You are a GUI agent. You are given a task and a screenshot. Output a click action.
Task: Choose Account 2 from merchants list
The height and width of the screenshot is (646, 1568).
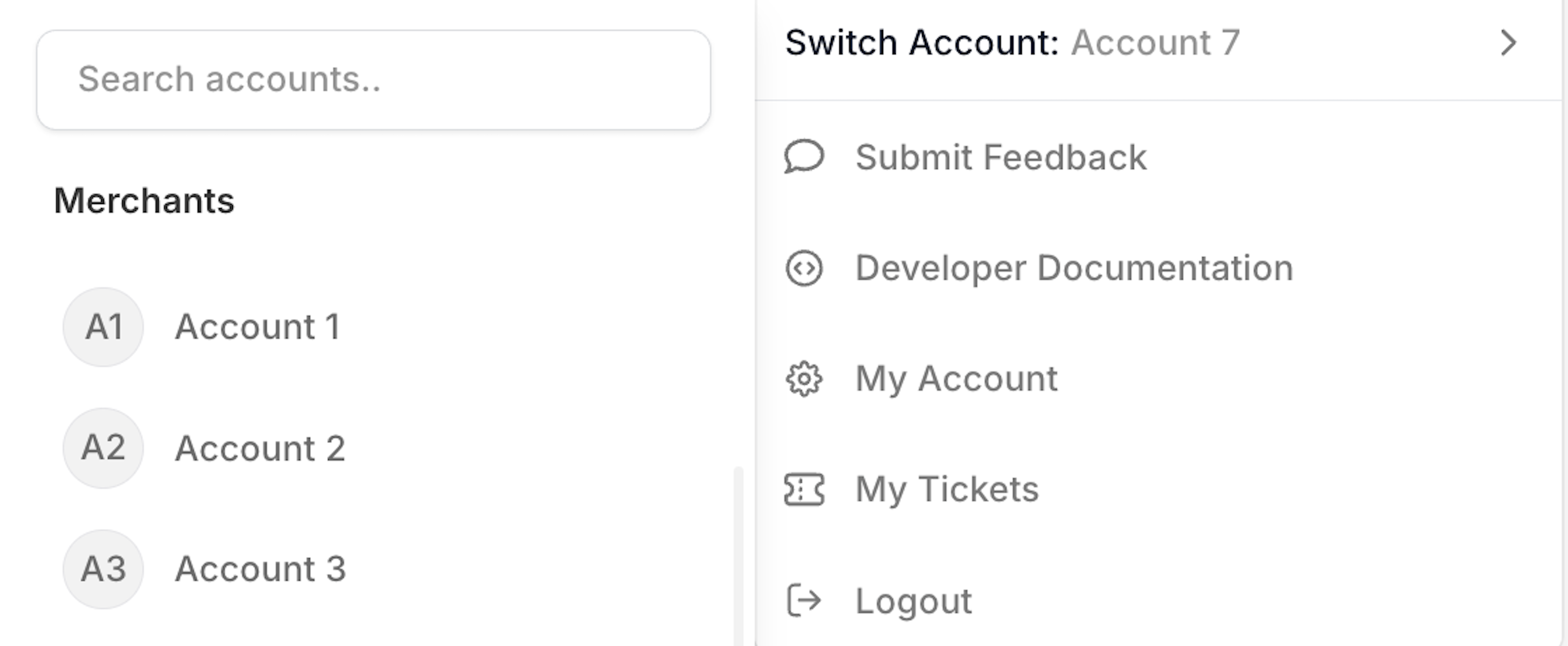[x=260, y=448]
